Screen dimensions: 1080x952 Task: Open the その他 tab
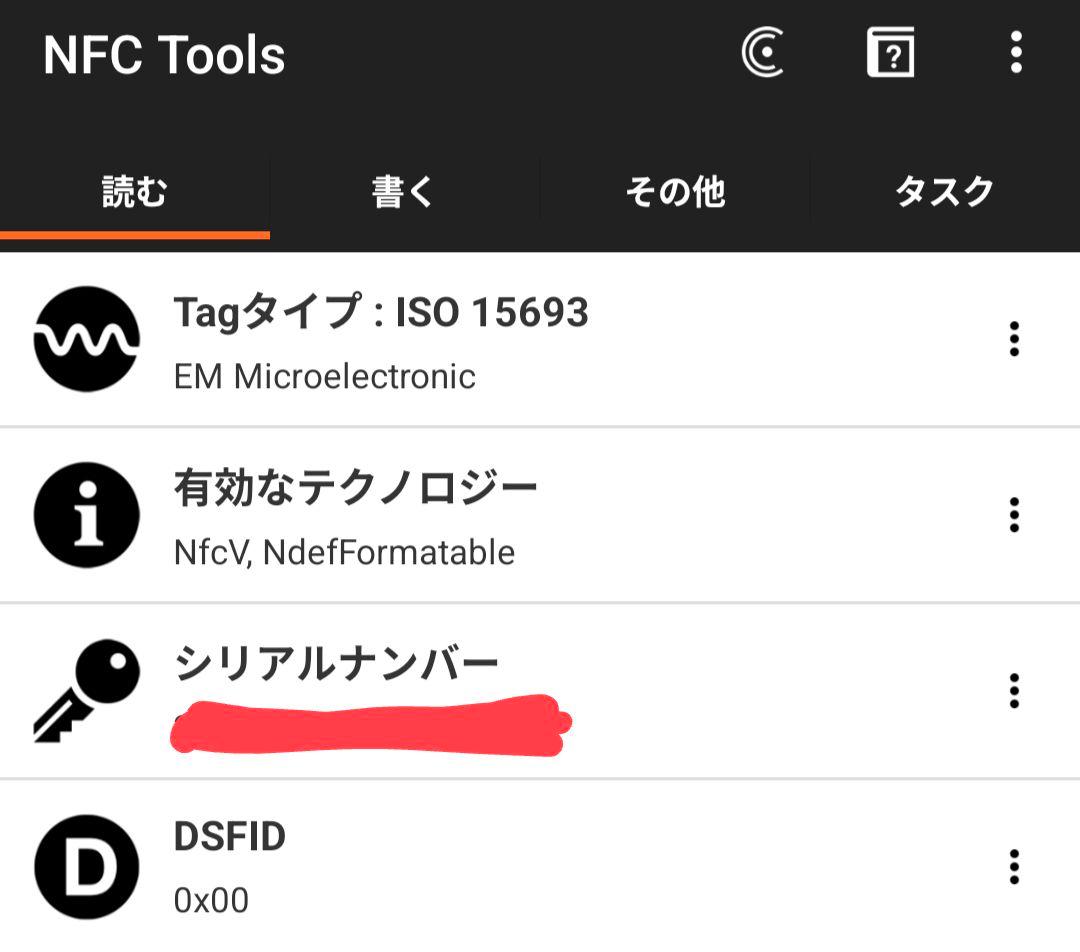pyautogui.click(x=675, y=191)
